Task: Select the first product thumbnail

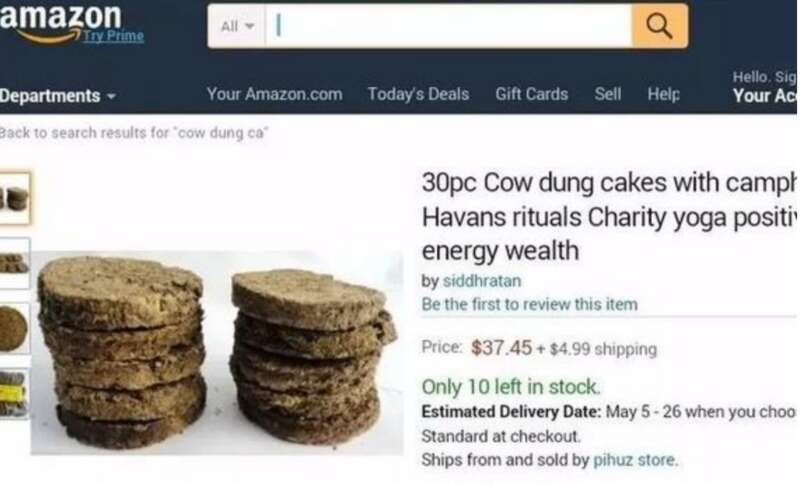Action: 15,198
